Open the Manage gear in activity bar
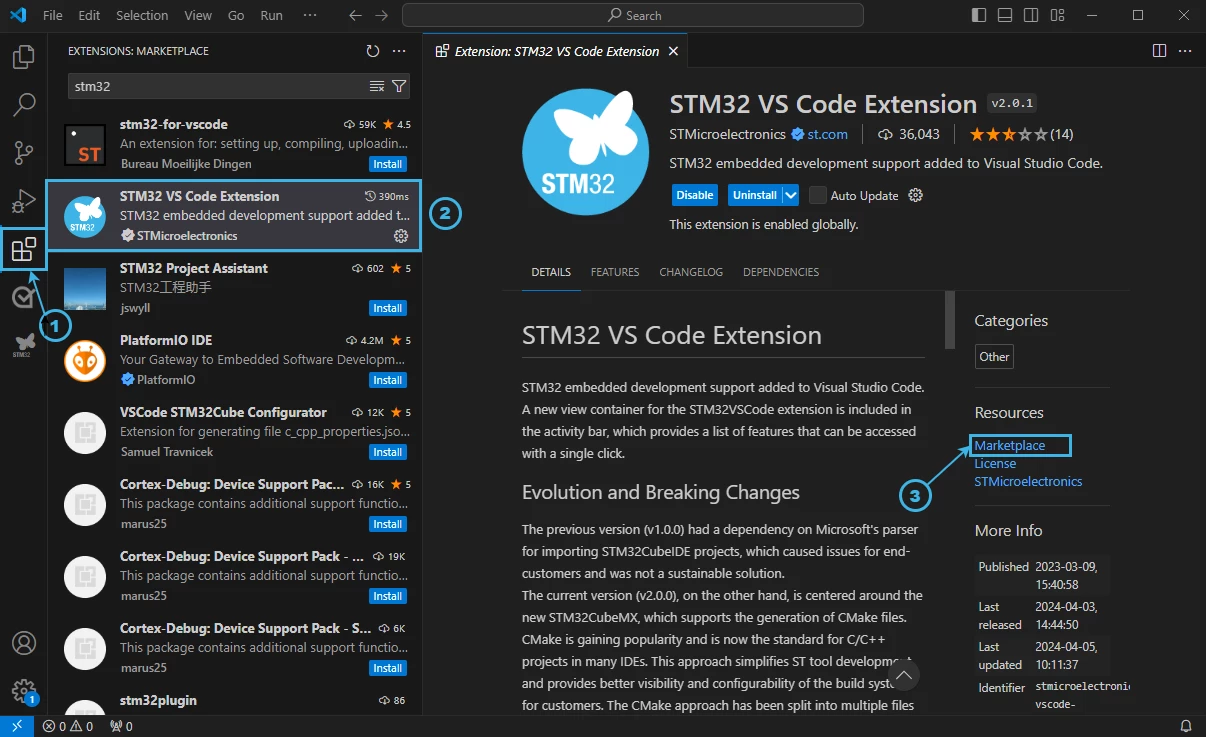This screenshot has height=737, width=1207. tap(23, 691)
